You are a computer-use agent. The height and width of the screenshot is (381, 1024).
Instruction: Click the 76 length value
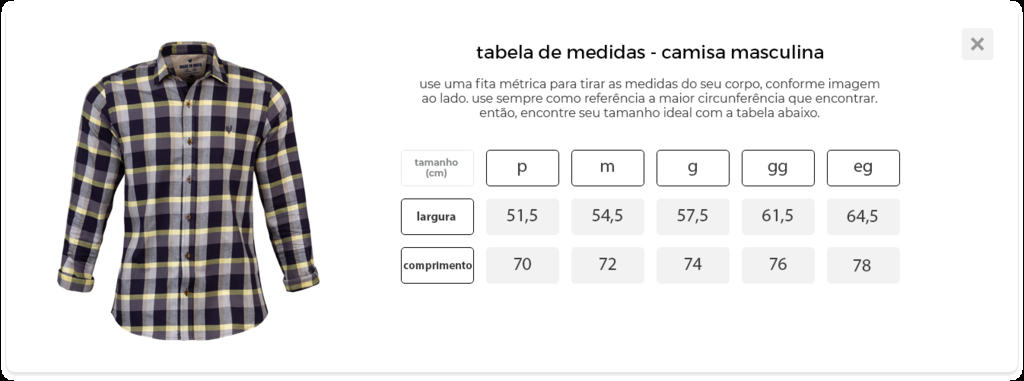click(778, 265)
